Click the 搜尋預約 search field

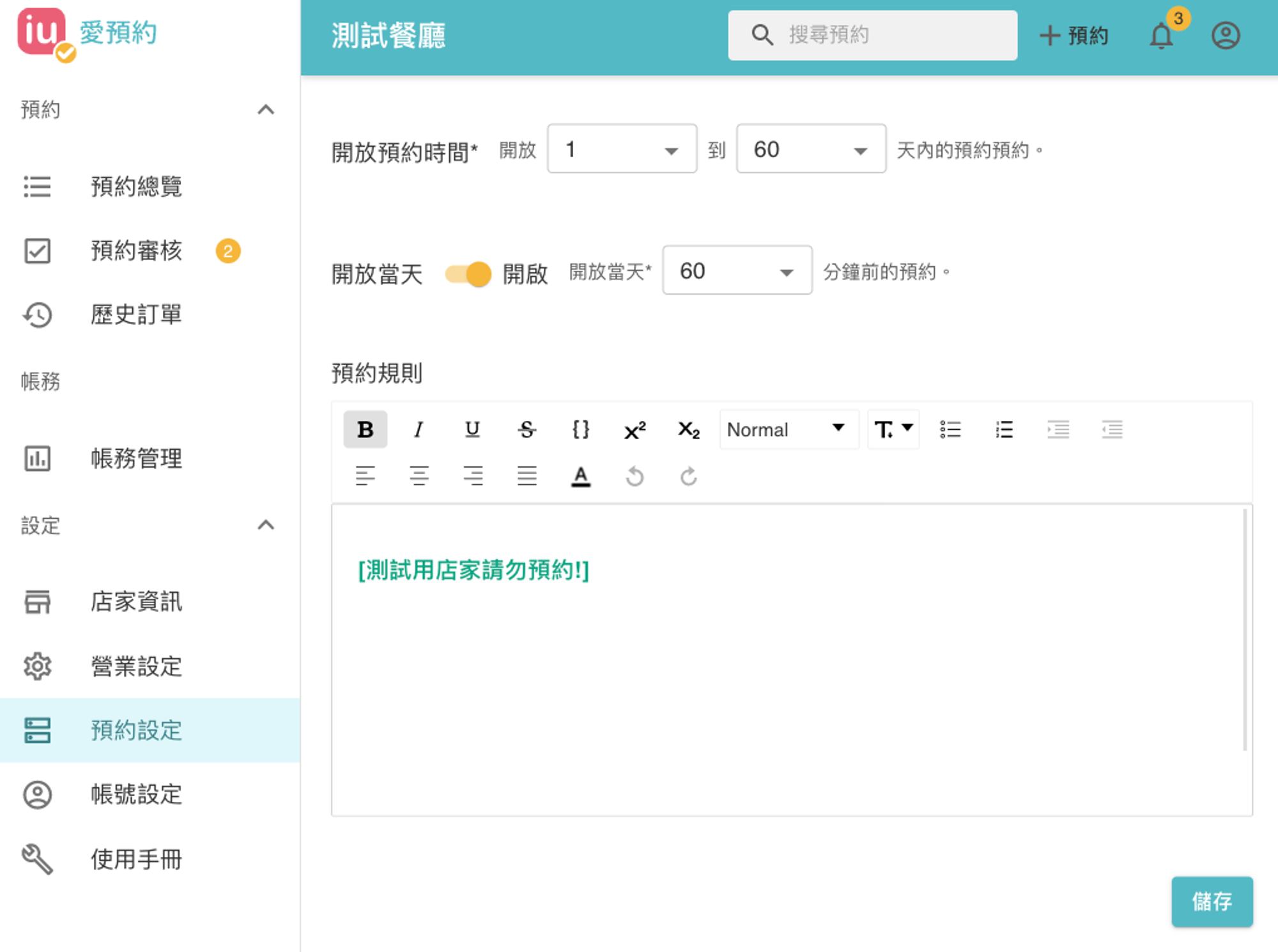(872, 35)
